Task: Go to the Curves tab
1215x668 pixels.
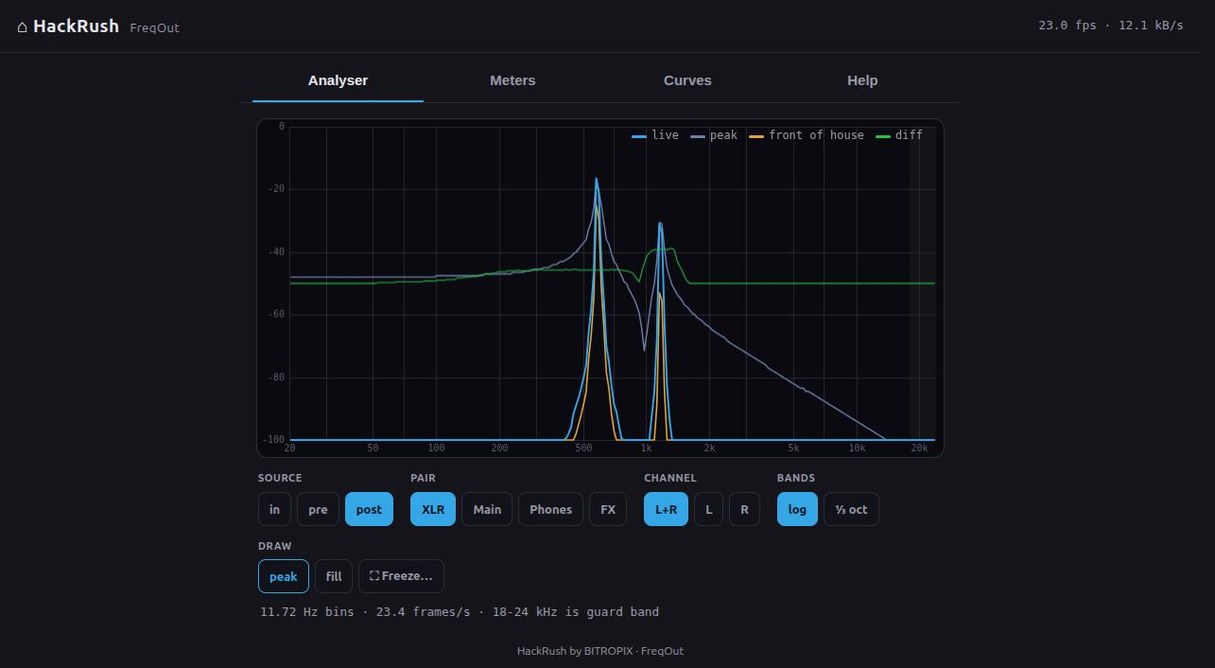Action: click(688, 81)
